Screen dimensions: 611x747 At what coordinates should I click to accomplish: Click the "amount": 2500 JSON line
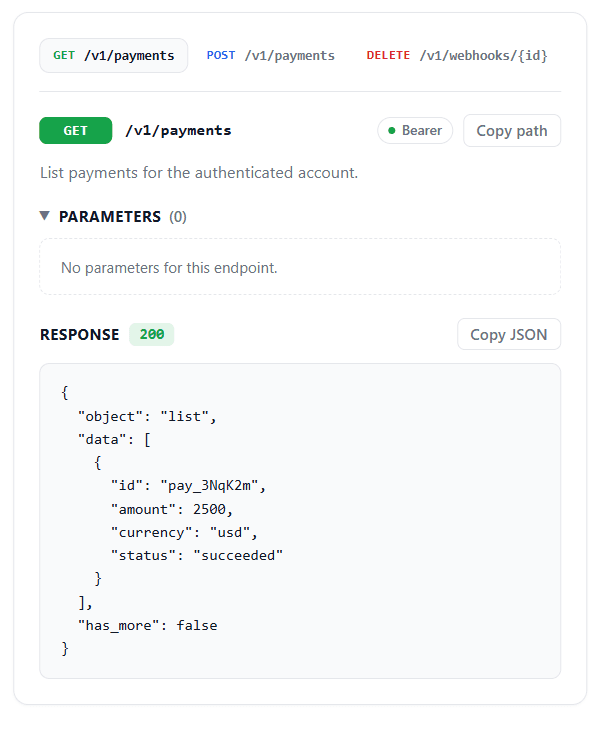(171, 509)
